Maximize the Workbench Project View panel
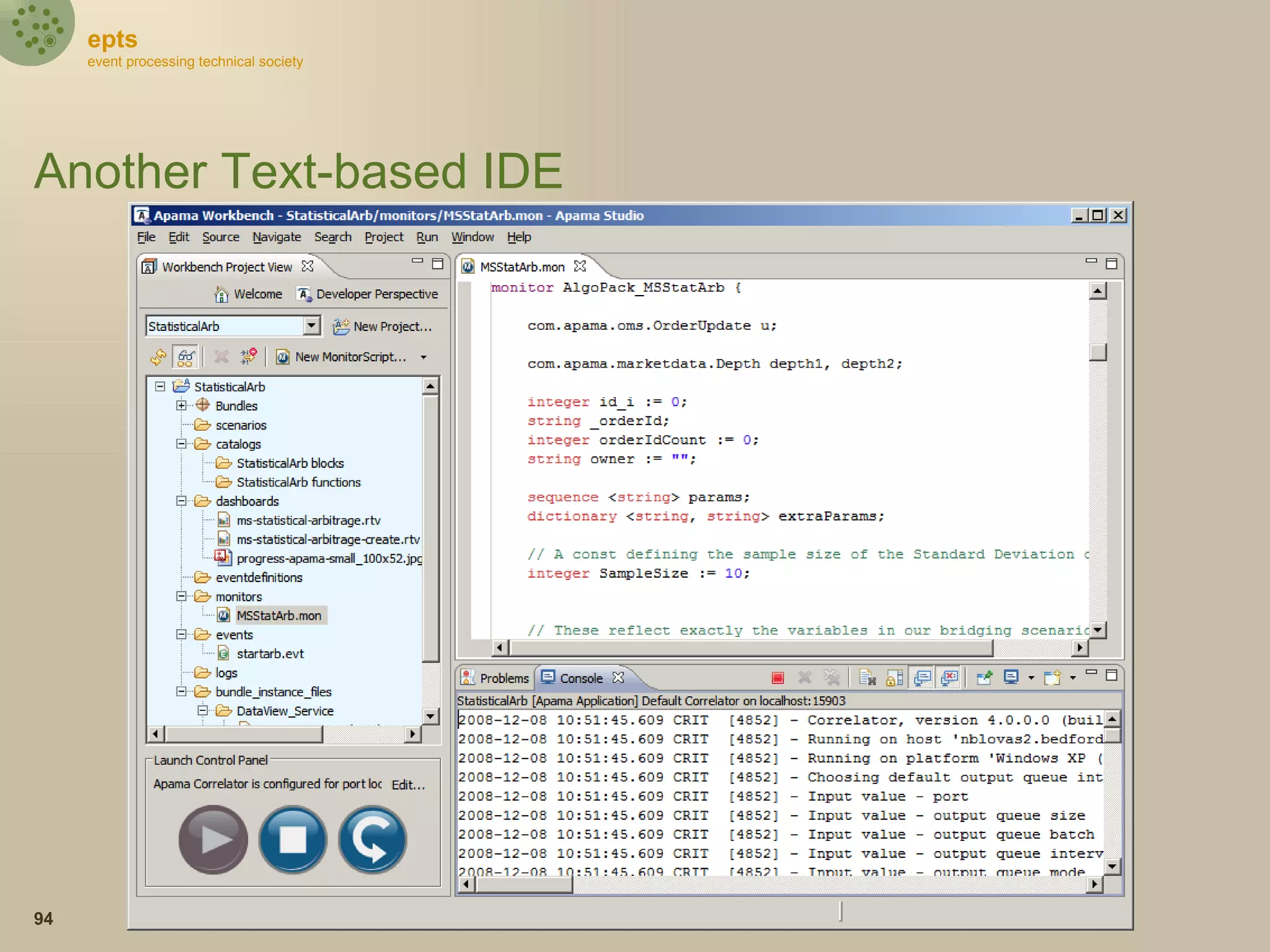This screenshot has height=952, width=1270. coord(438,263)
